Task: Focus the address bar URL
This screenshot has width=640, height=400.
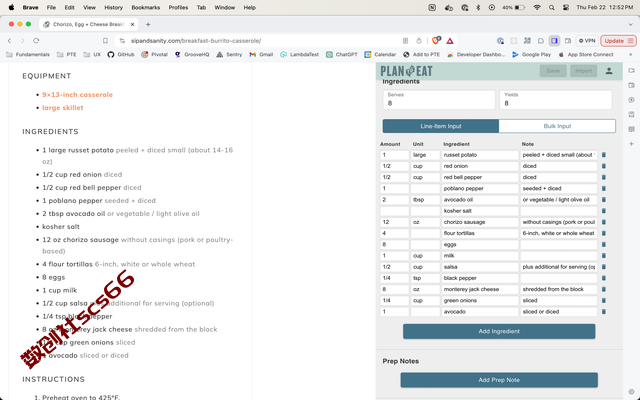Action: 196,41
